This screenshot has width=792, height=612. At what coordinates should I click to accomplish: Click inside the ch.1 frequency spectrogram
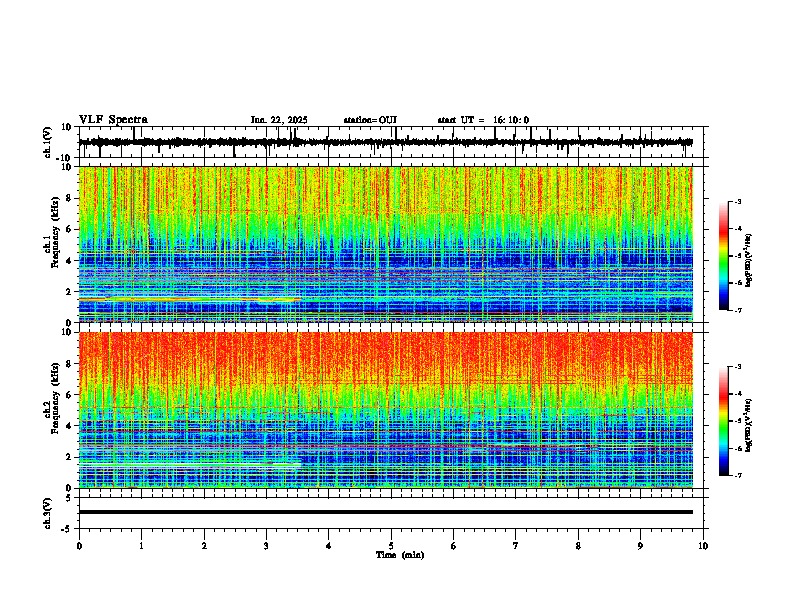(x=385, y=244)
